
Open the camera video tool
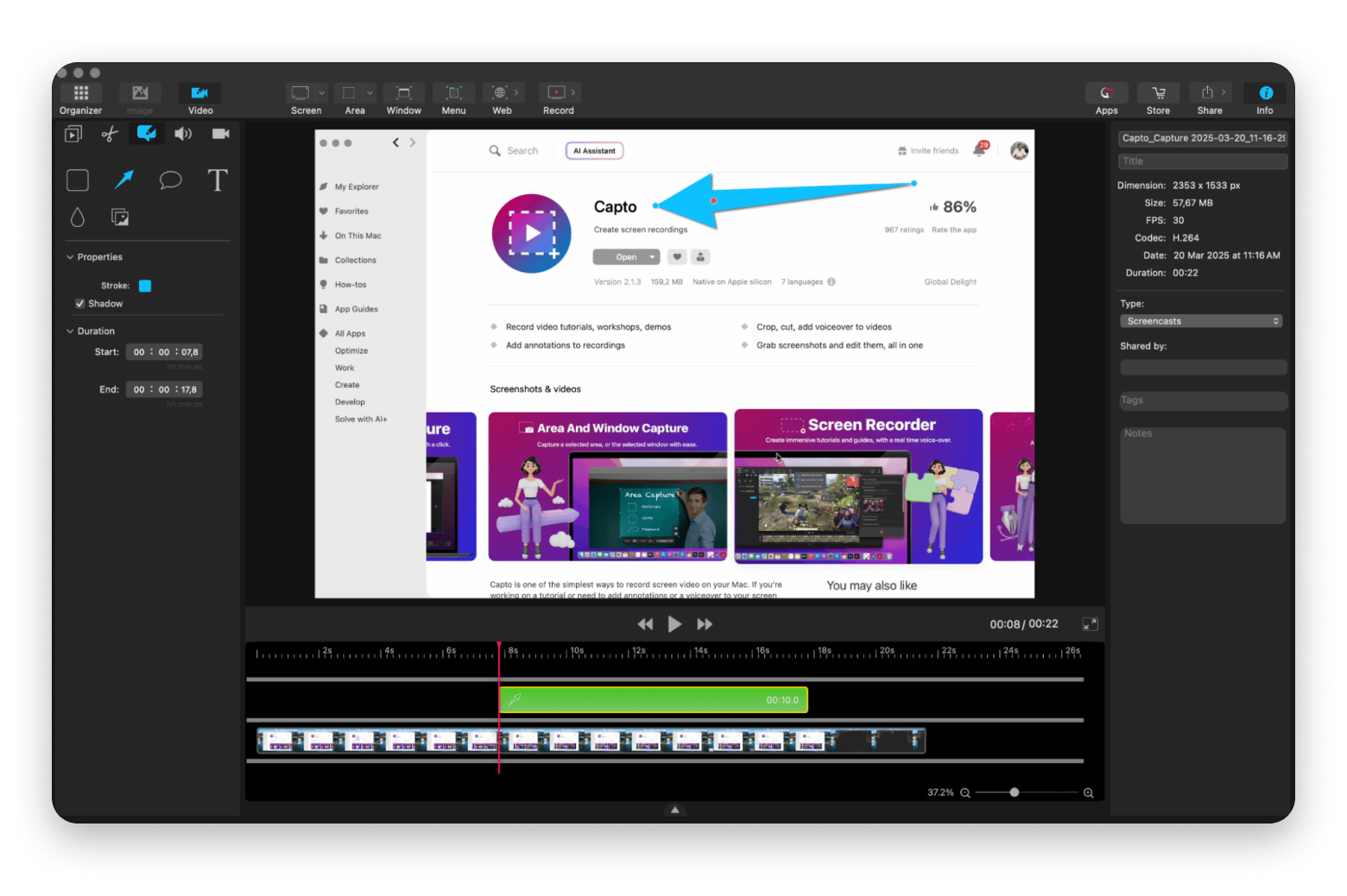click(221, 134)
